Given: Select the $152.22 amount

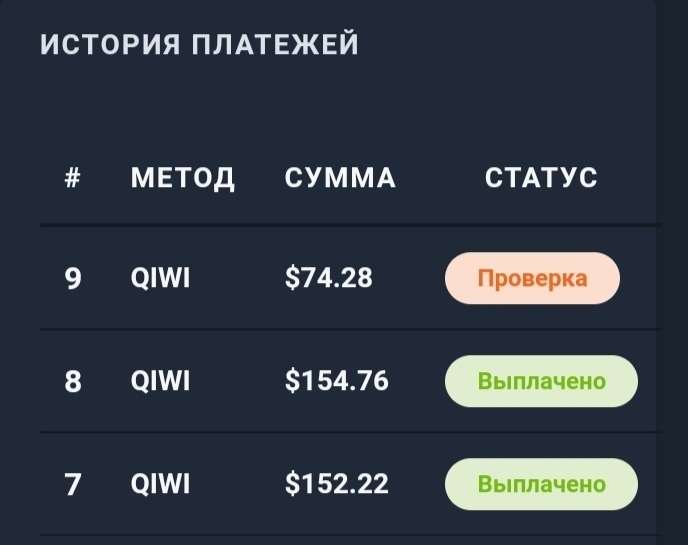Looking at the screenshot, I should pos(336,484).
